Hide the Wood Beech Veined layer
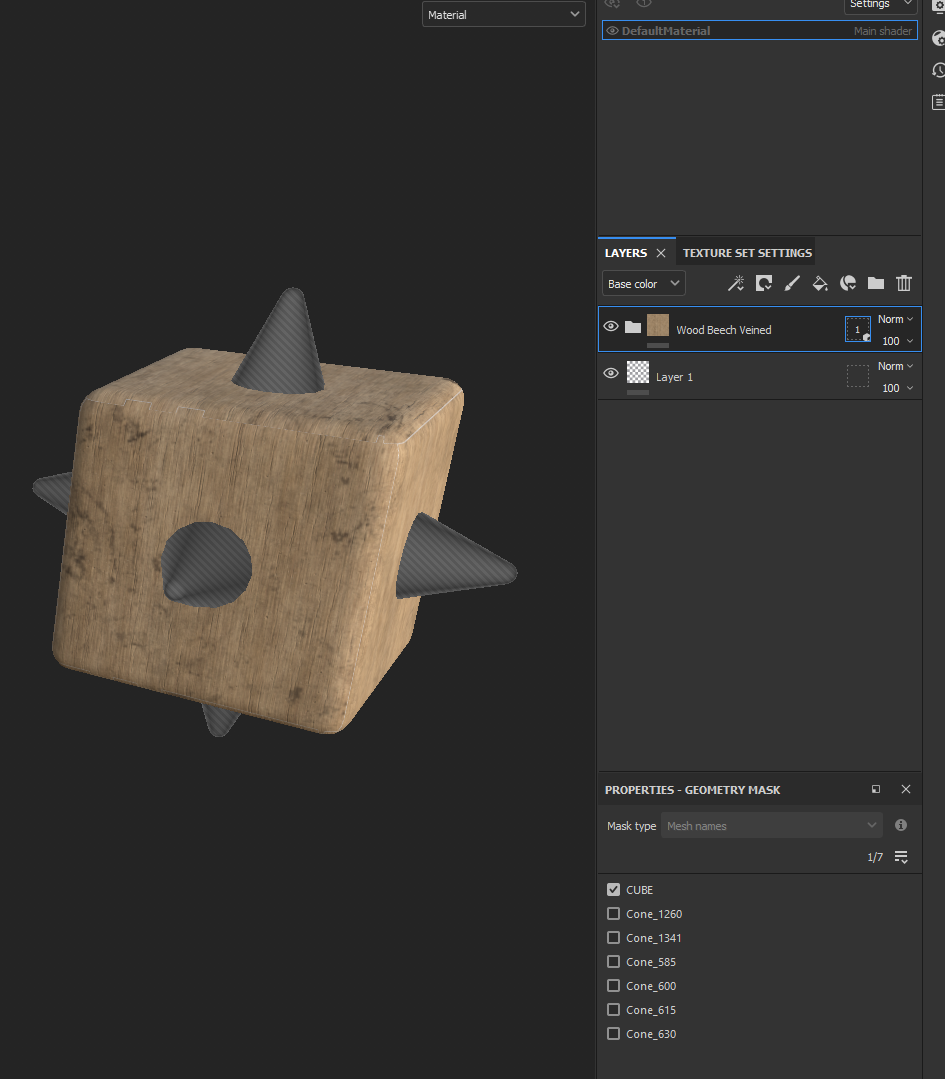945x1079 pixels. [x=610, y=325]
